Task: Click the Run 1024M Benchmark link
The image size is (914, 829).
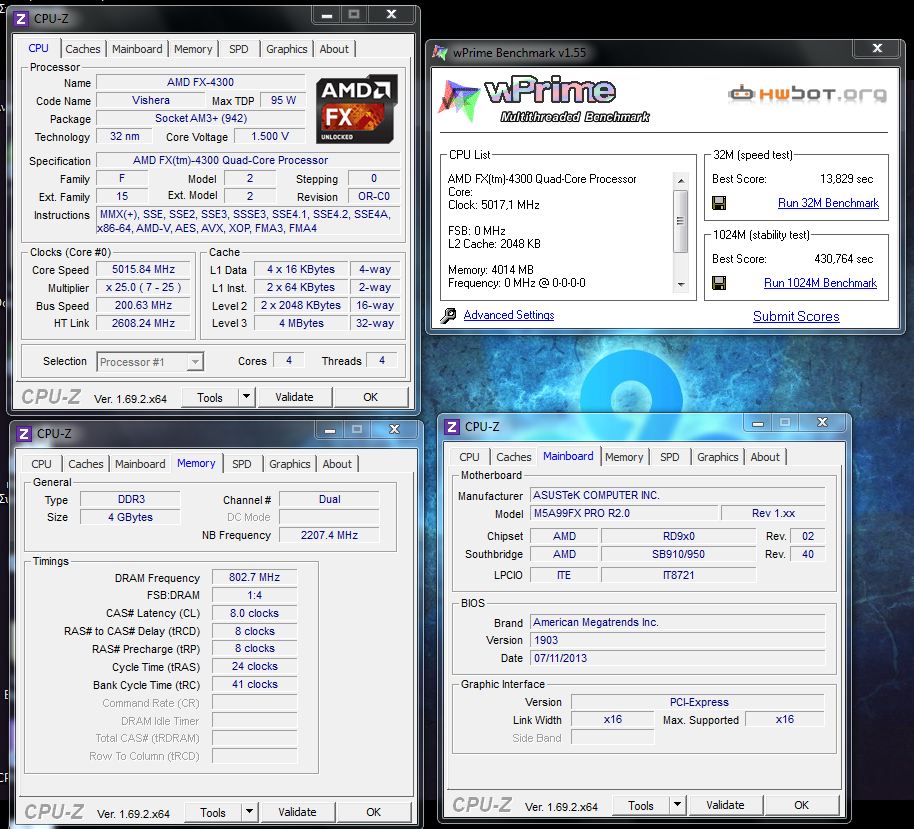Action: pyautogui.click(x=820, y=283)
